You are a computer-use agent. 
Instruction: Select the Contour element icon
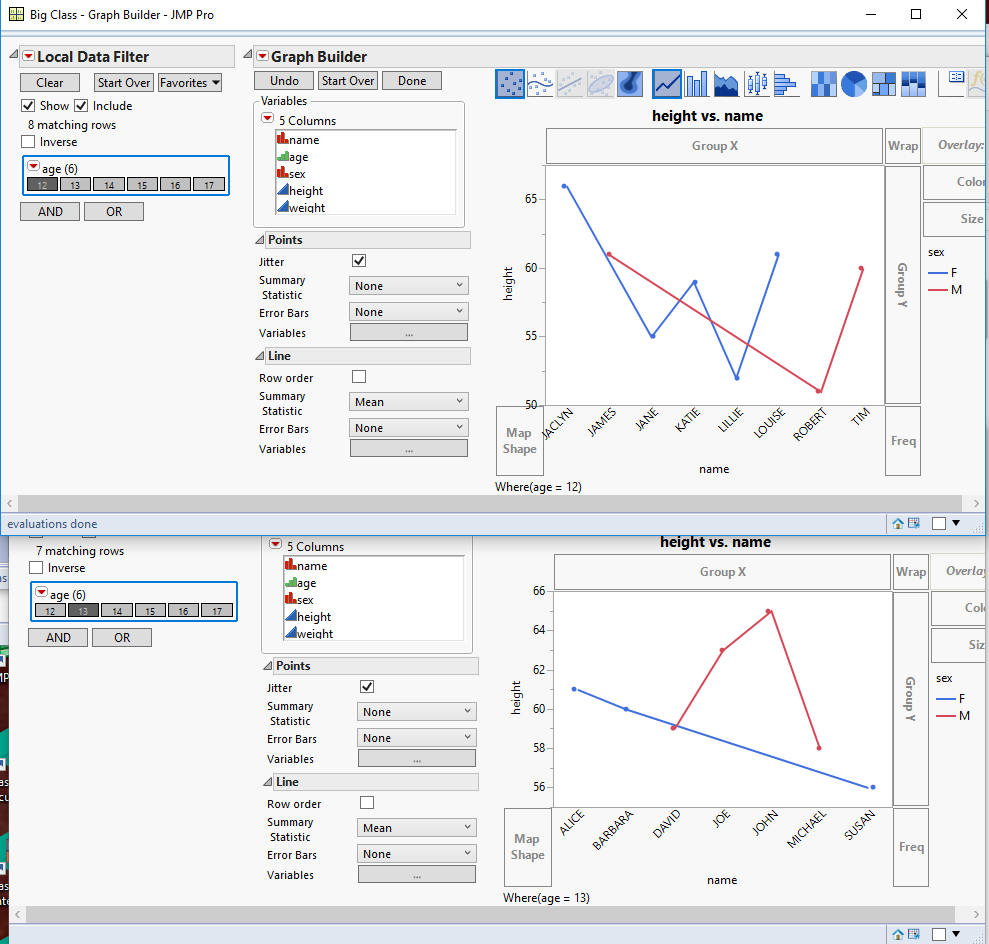coord(630,83)
